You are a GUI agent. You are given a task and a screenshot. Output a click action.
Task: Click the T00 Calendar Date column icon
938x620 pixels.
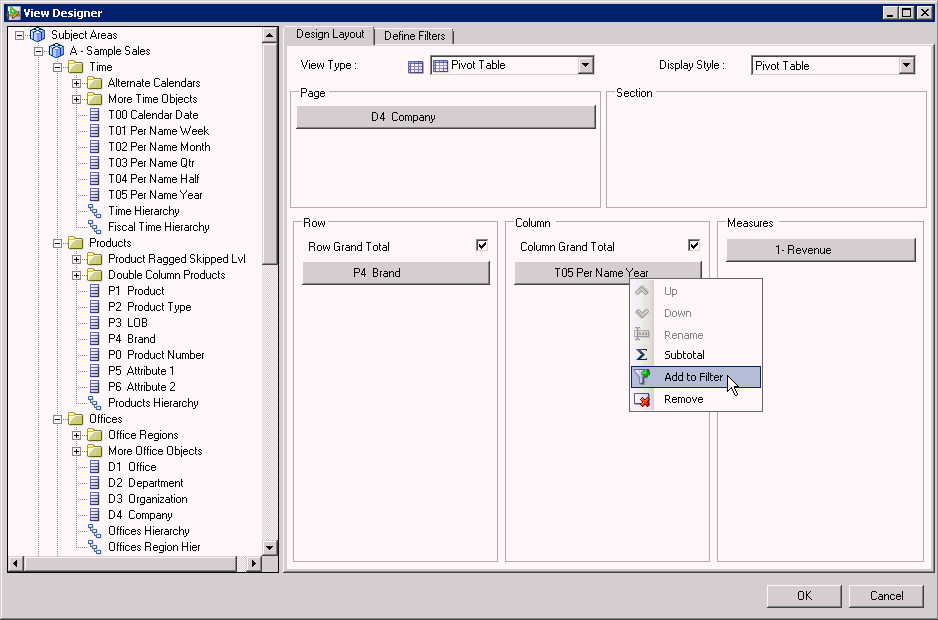coord(95,115)
